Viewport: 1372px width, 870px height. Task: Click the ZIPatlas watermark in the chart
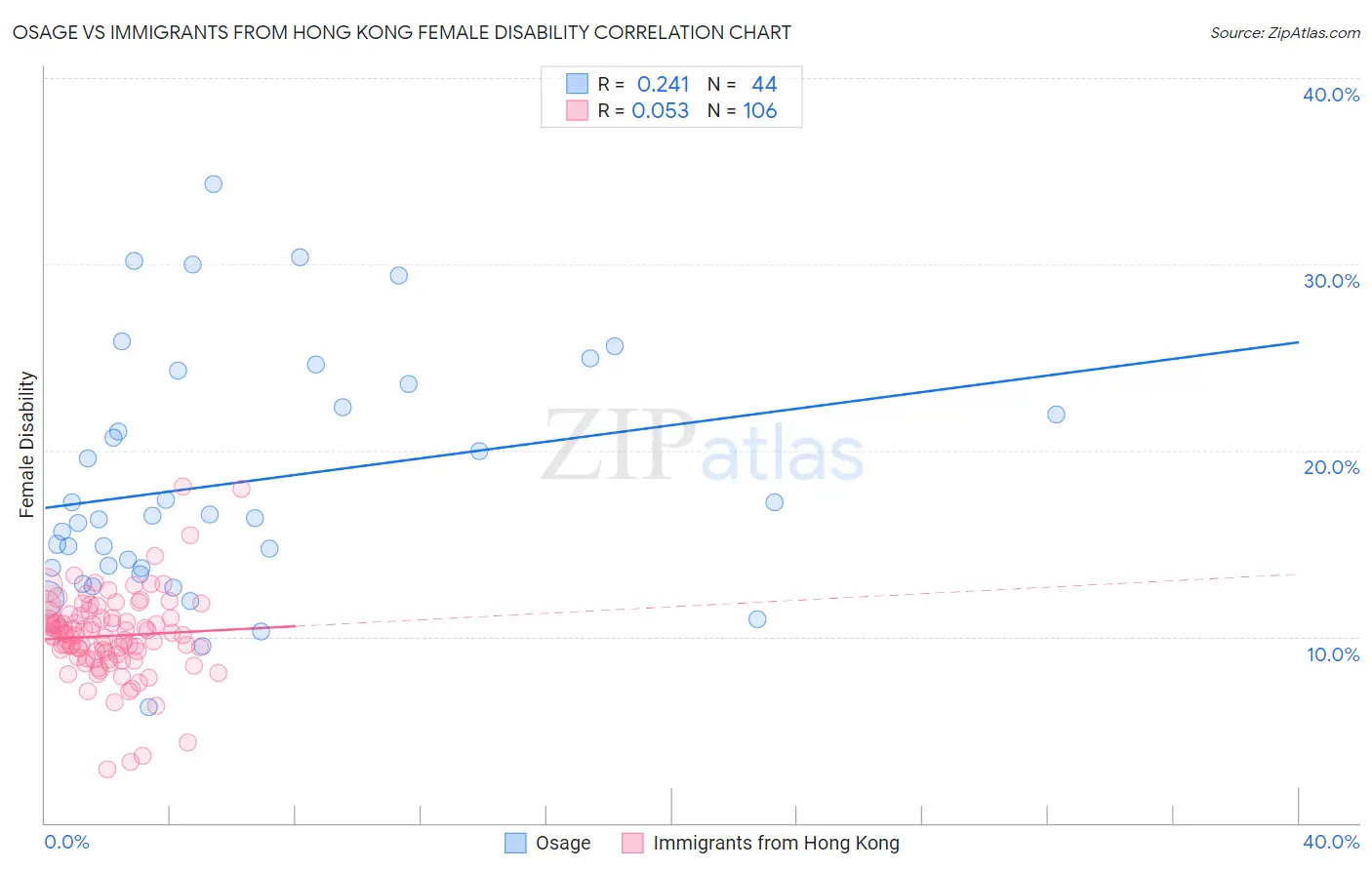tap(703, 446)
